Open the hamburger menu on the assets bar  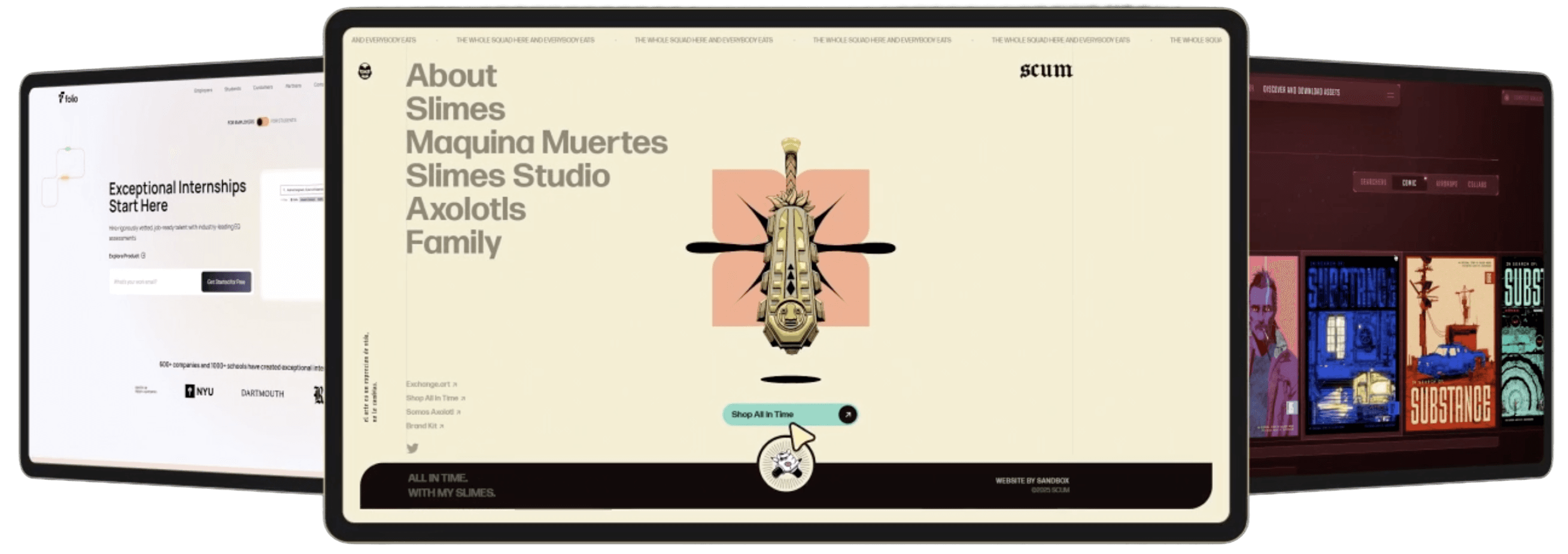pyautogui.click(x=1390, y=96)
